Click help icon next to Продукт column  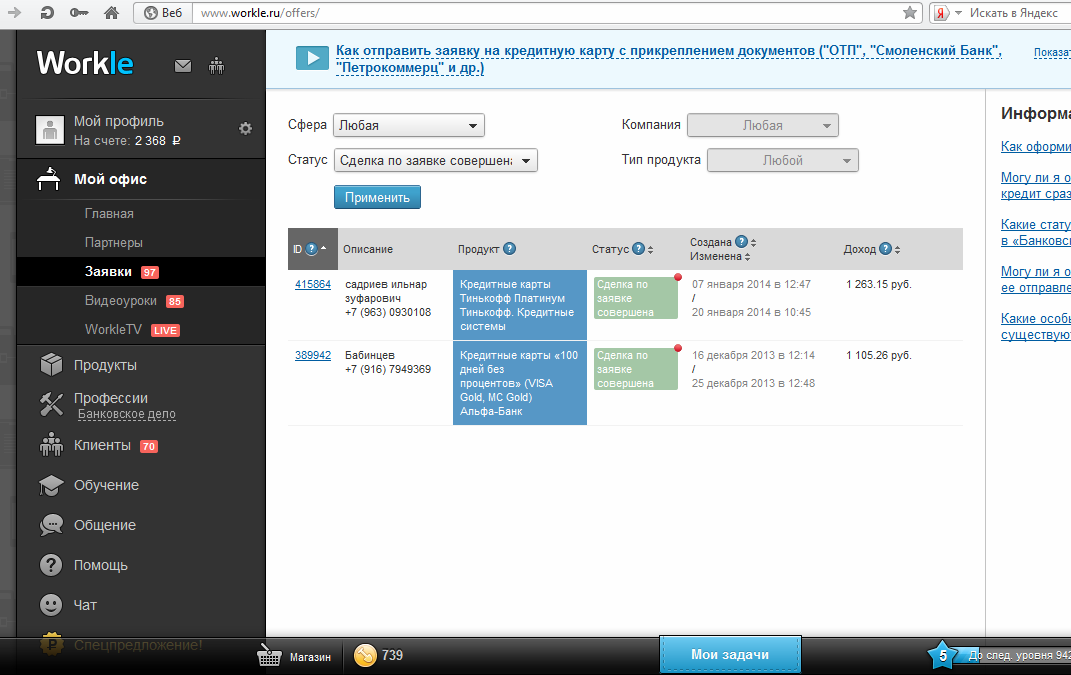pyautogui.click(x=510, y=249)
